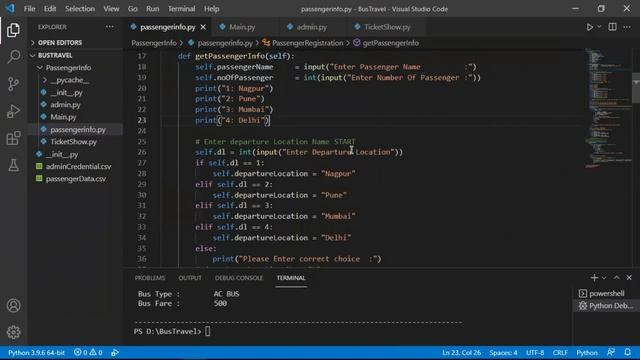Open the Run and Debug view

[x=13, y=111]
